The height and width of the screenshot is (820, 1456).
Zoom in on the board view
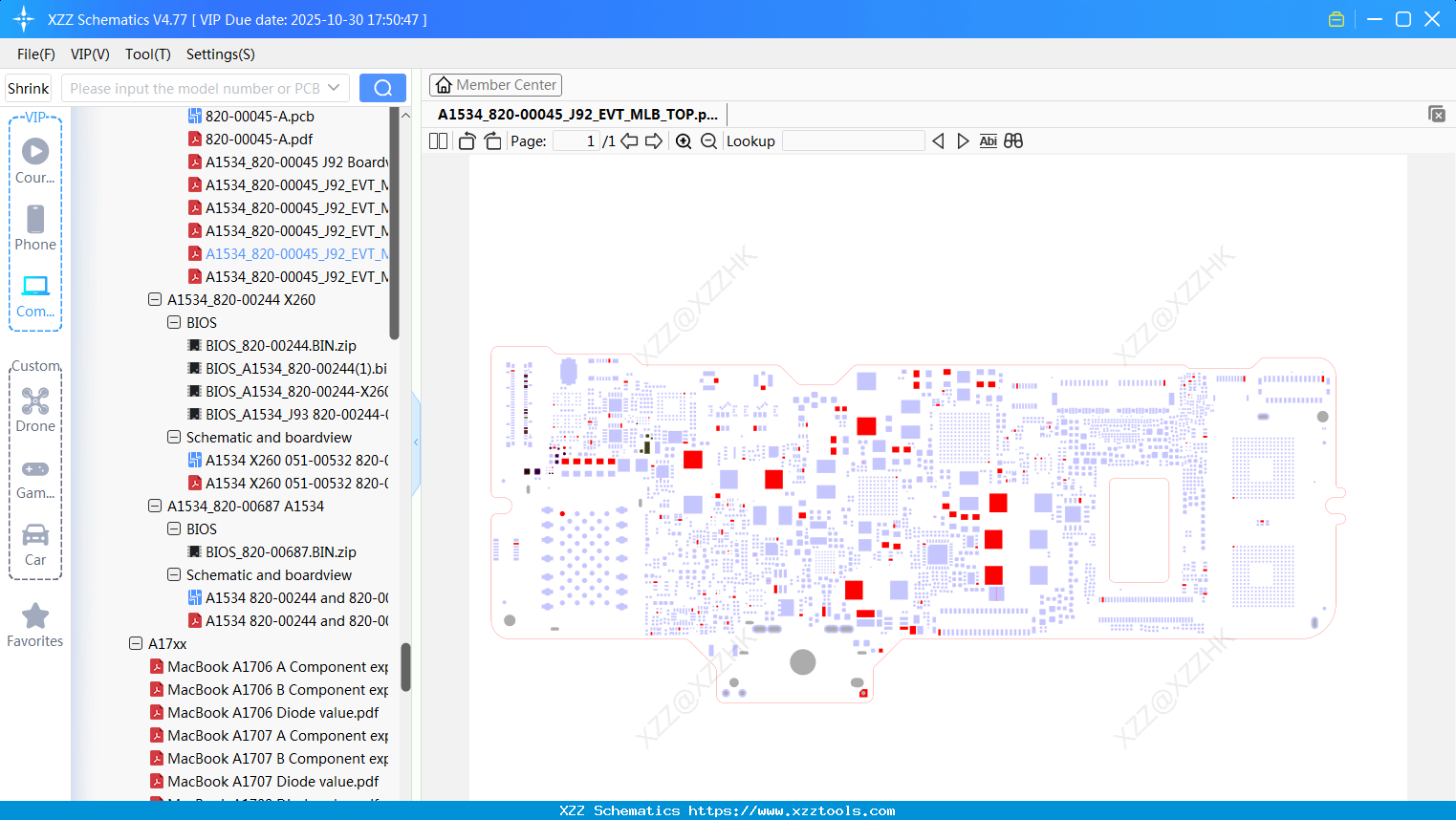point(684,141)
